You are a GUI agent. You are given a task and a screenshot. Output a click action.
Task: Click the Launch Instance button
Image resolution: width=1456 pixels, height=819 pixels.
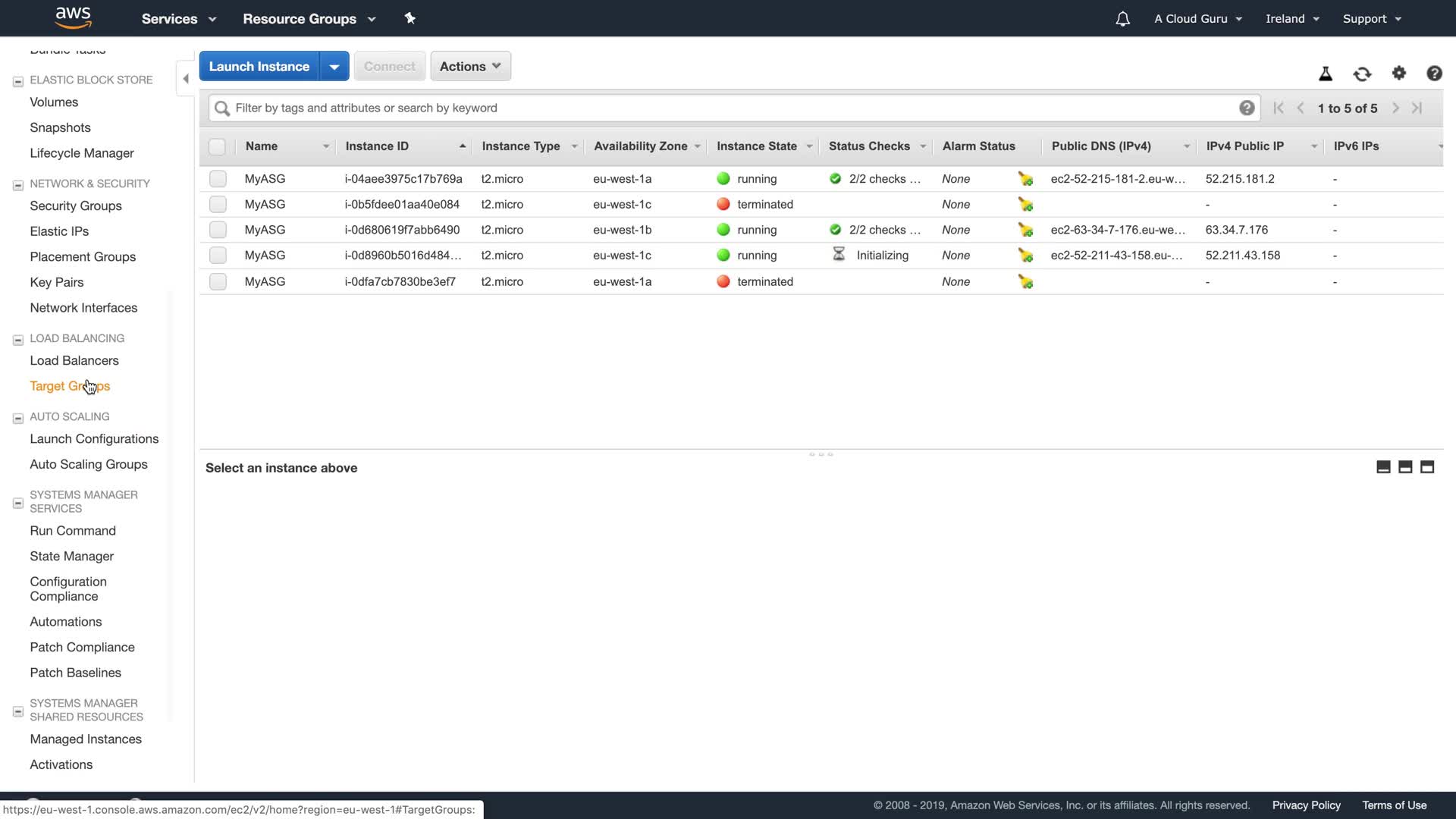tap(259, 66)
